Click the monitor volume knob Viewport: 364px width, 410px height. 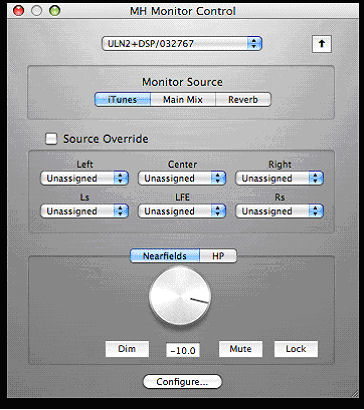point(180,296)
